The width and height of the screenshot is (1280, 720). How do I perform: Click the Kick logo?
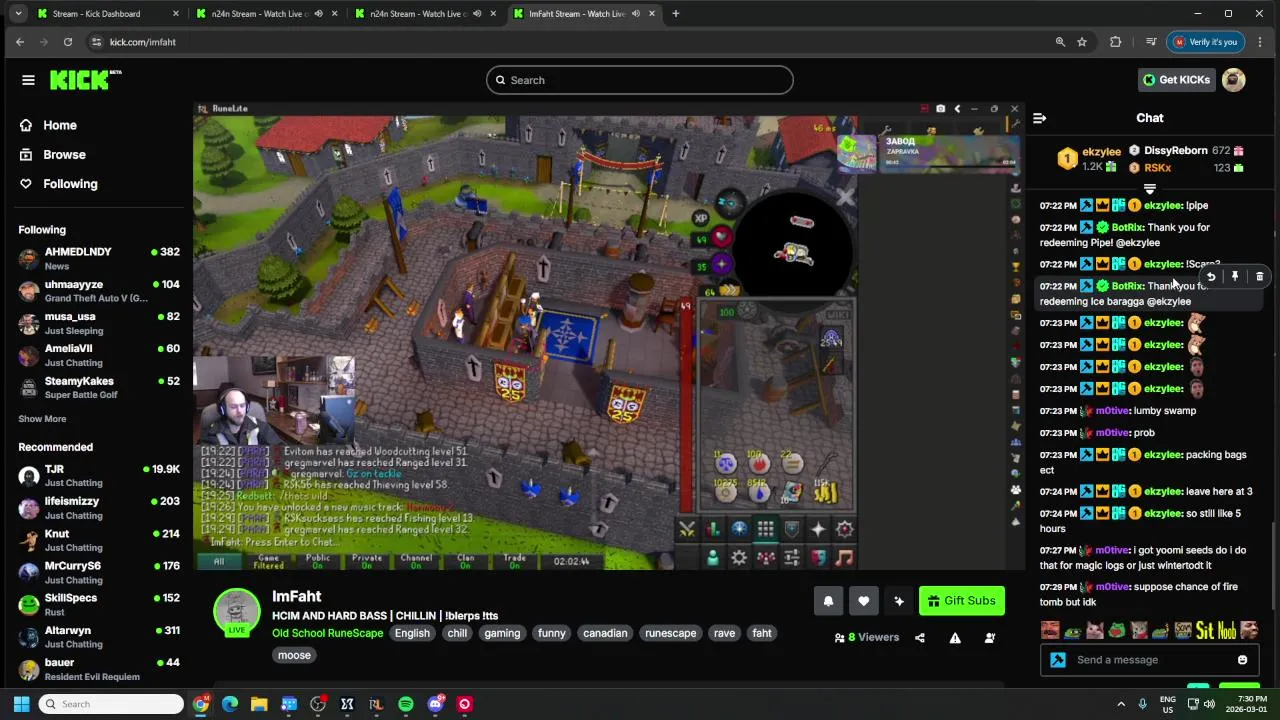pyautogui.click(x=85, y=80)
